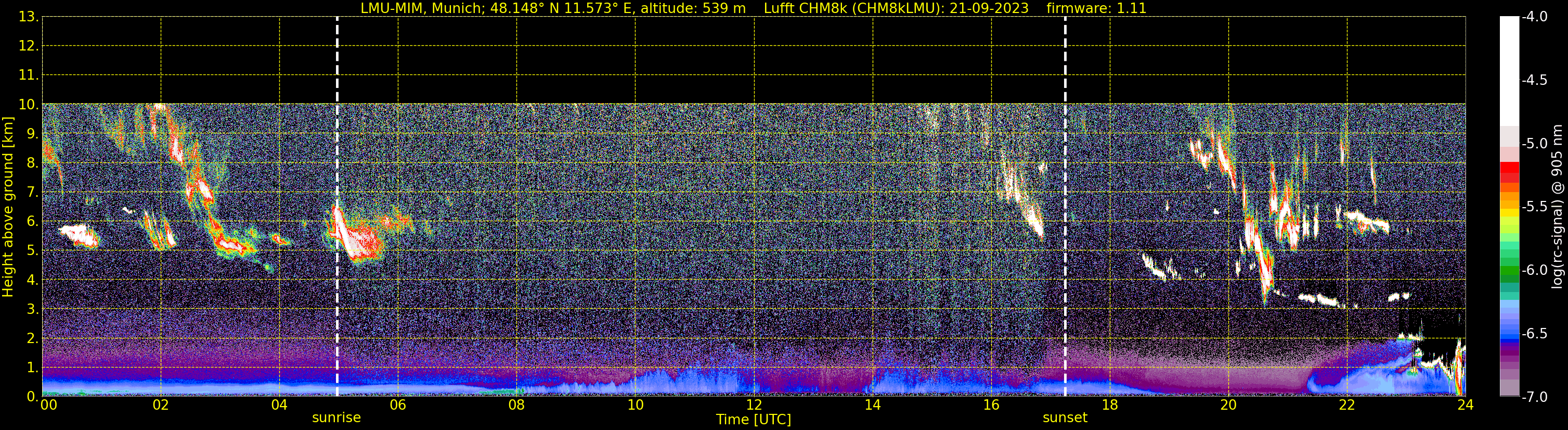1568x430 pixels.
Task: Click the '10.' height axis tick label
Action: coord(29,105)
